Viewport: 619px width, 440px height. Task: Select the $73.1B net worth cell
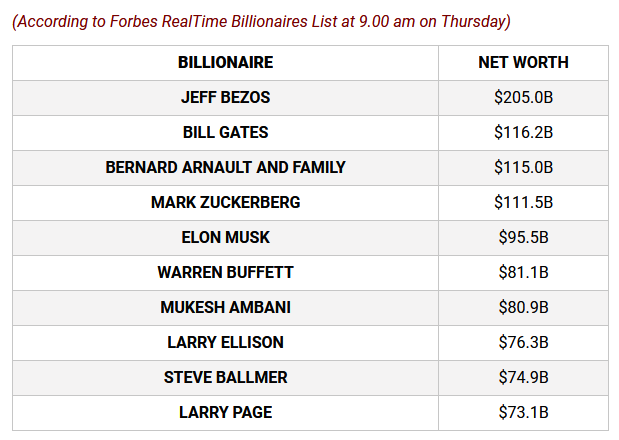point(523,413)
